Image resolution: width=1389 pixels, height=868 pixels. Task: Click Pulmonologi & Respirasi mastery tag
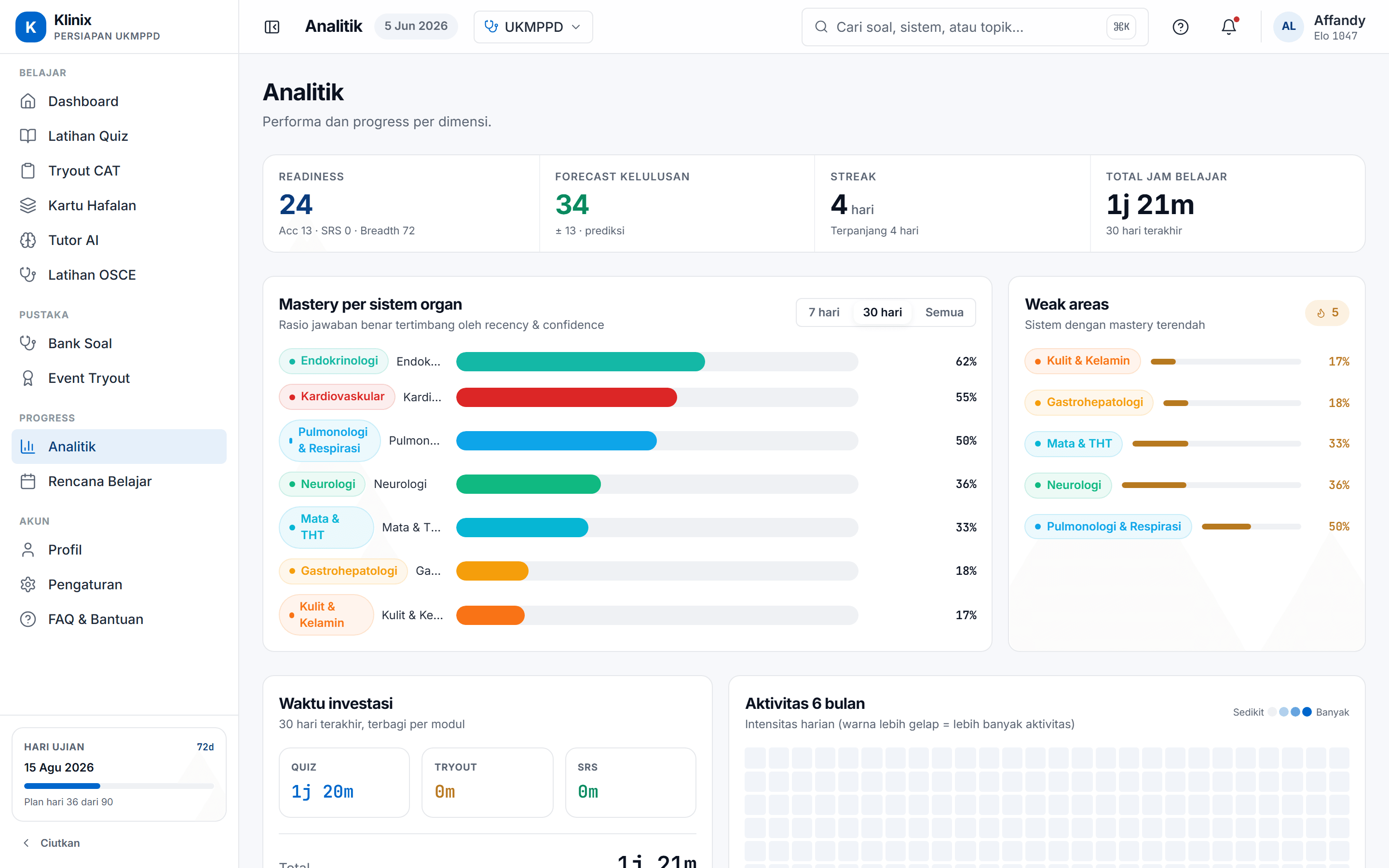pos(329,440)
